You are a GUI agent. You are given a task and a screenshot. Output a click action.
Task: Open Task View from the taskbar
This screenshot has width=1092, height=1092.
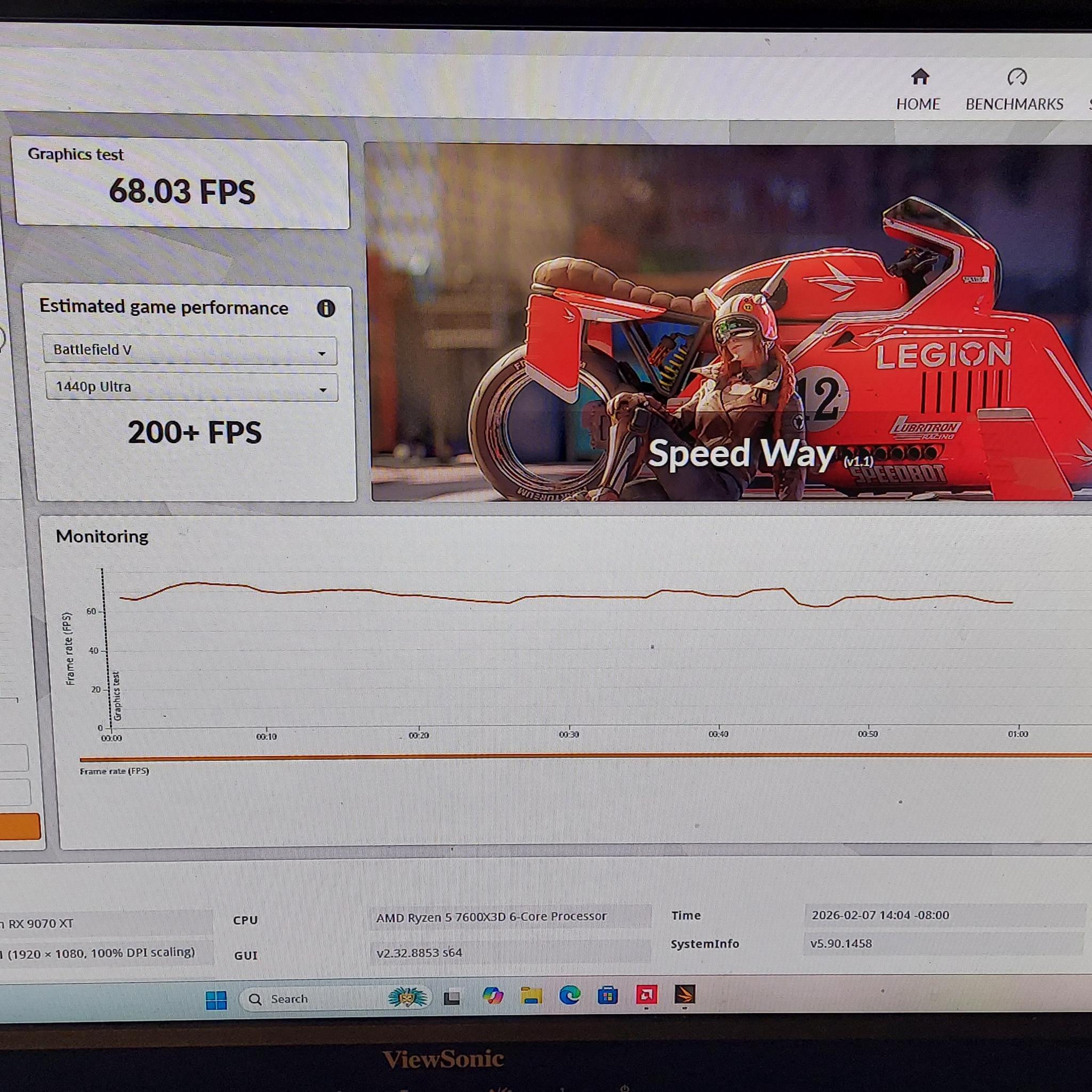point(452,998)
